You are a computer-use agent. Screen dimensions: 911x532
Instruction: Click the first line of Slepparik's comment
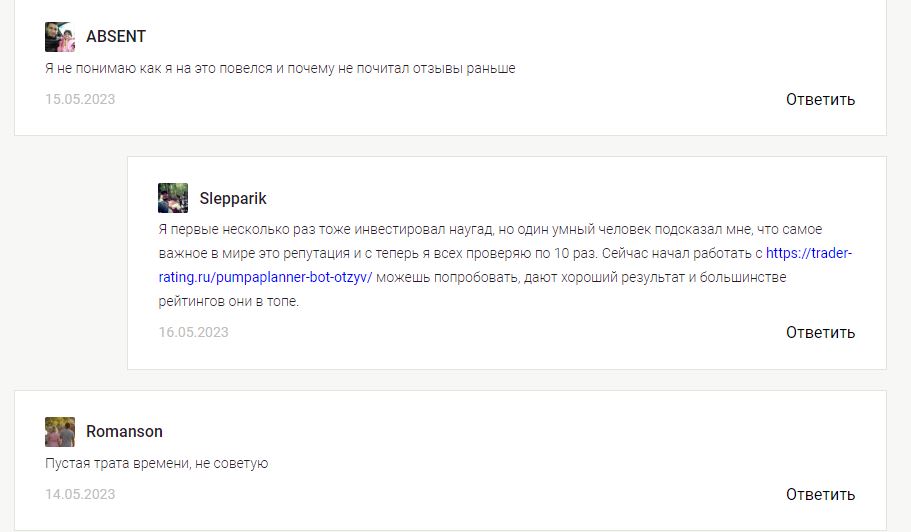[x=490, y=229]
